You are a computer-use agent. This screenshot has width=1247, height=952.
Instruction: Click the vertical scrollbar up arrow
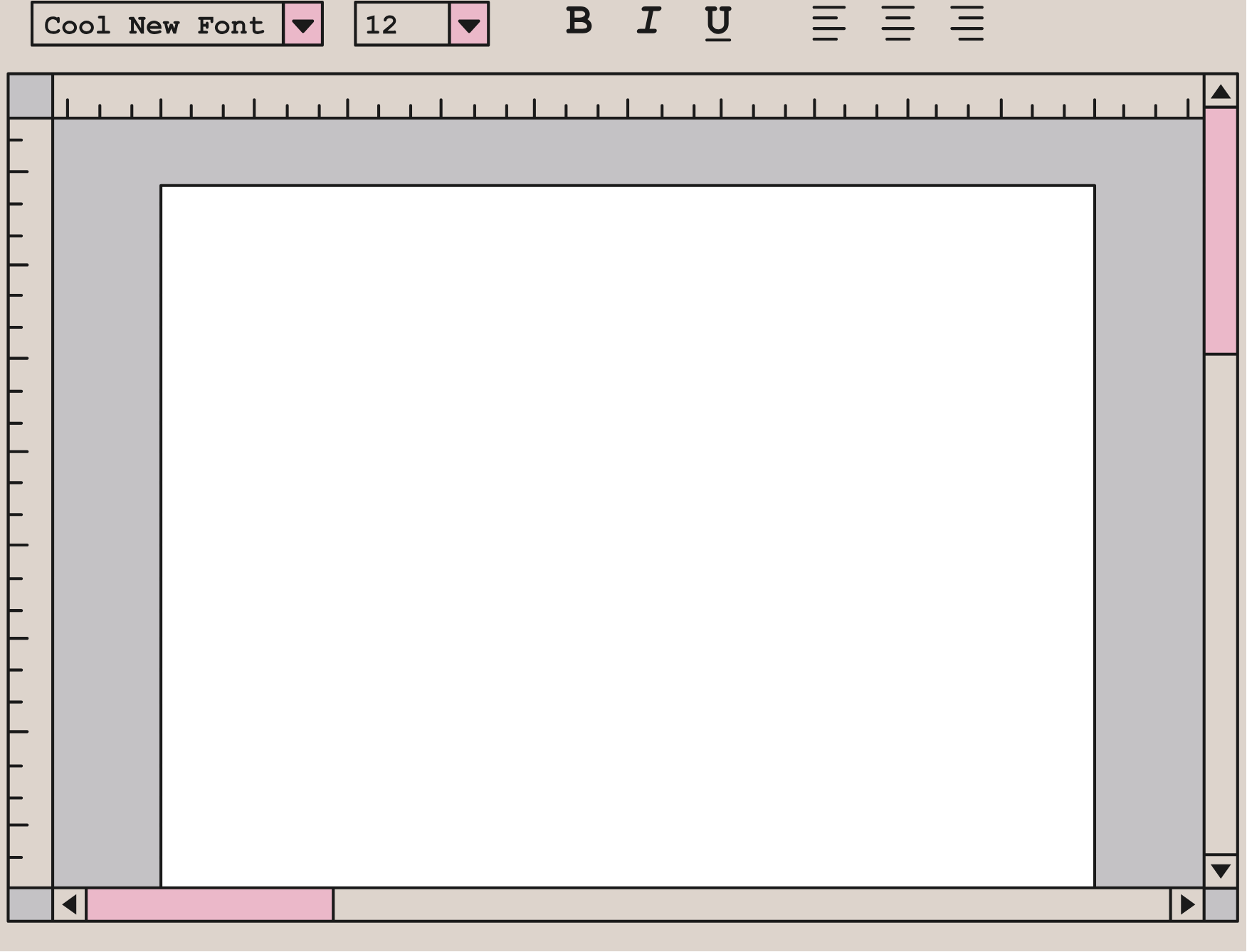(x=1221, y=92)
